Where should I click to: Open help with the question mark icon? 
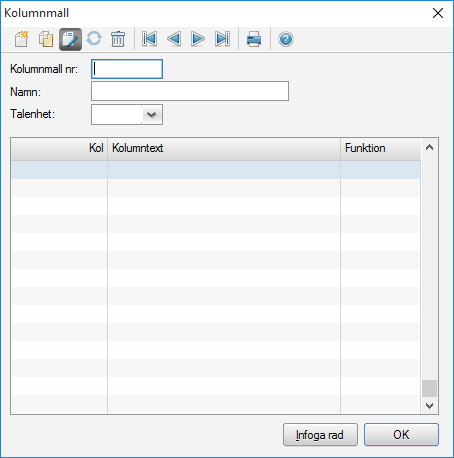click(286, 39)
